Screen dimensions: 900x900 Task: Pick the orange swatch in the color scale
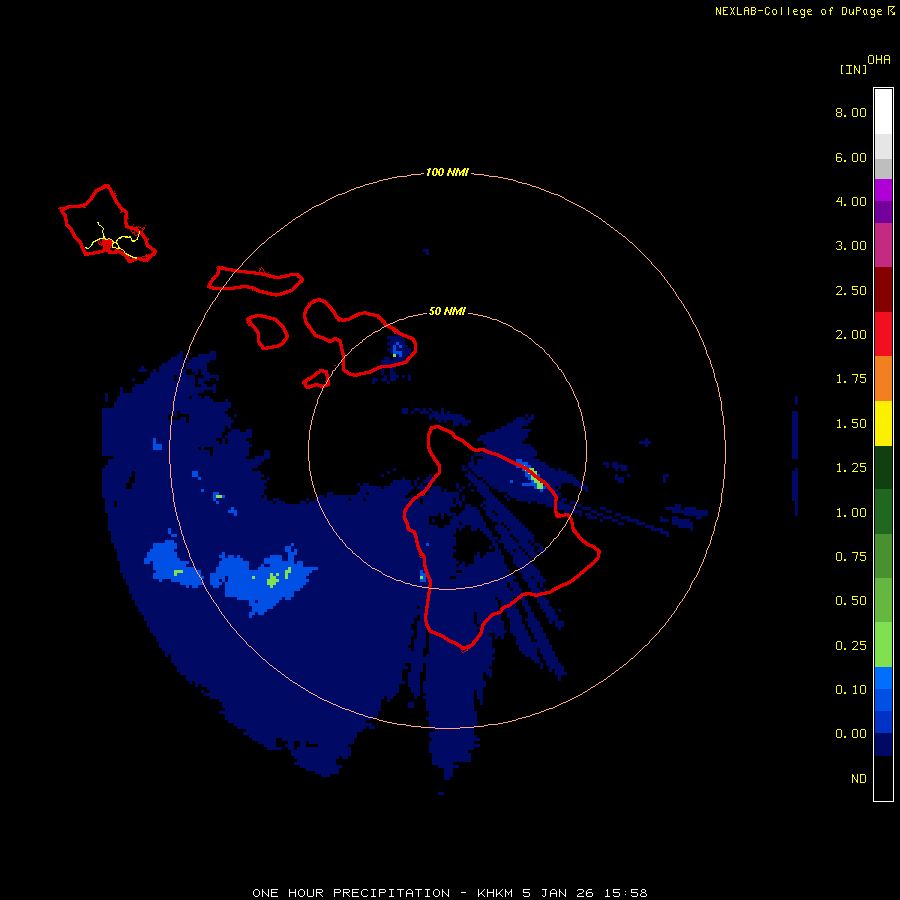[x=883, y=379]
